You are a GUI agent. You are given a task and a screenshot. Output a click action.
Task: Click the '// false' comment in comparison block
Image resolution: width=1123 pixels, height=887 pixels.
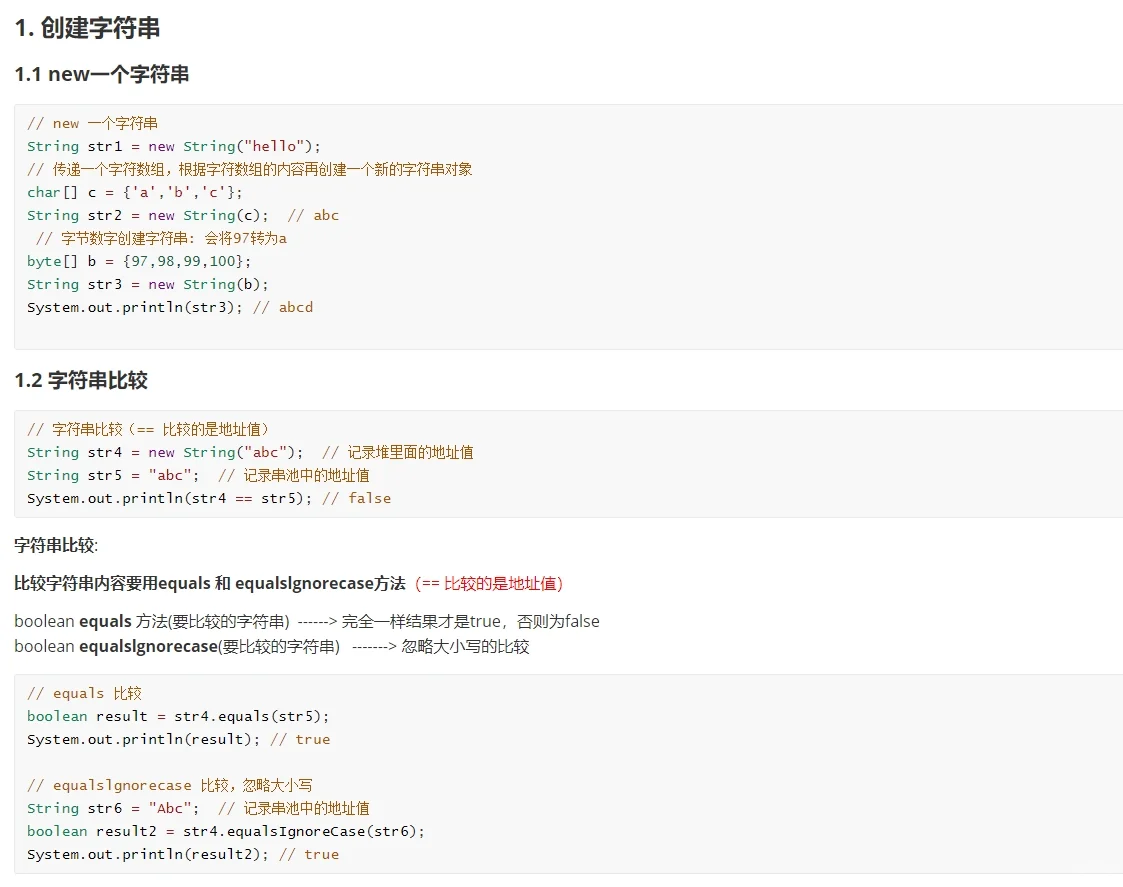coord(360,497)
